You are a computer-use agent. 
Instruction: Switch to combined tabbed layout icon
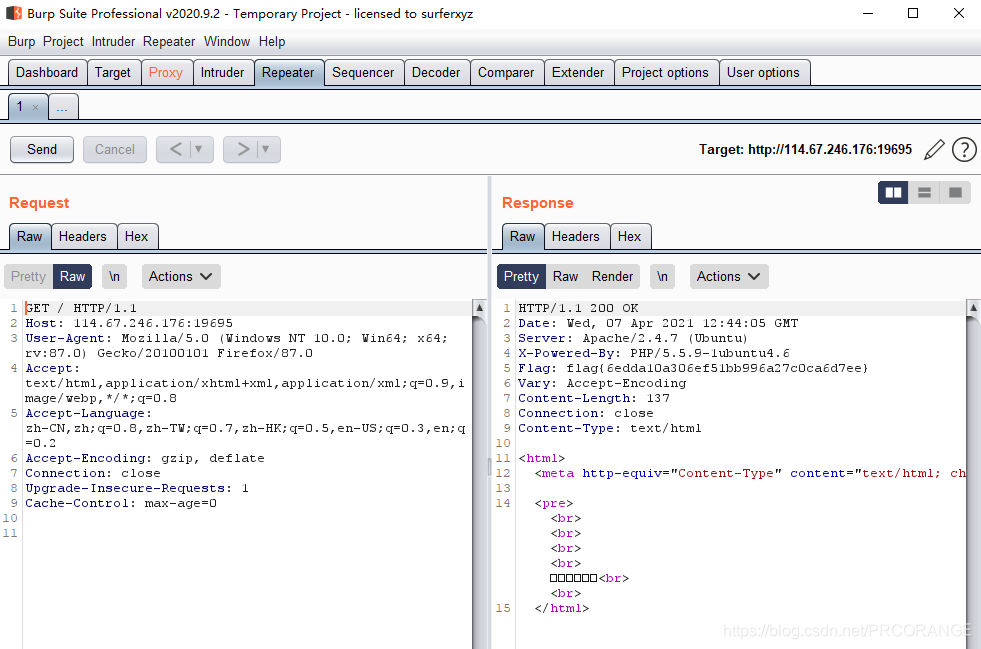point(955,193)
